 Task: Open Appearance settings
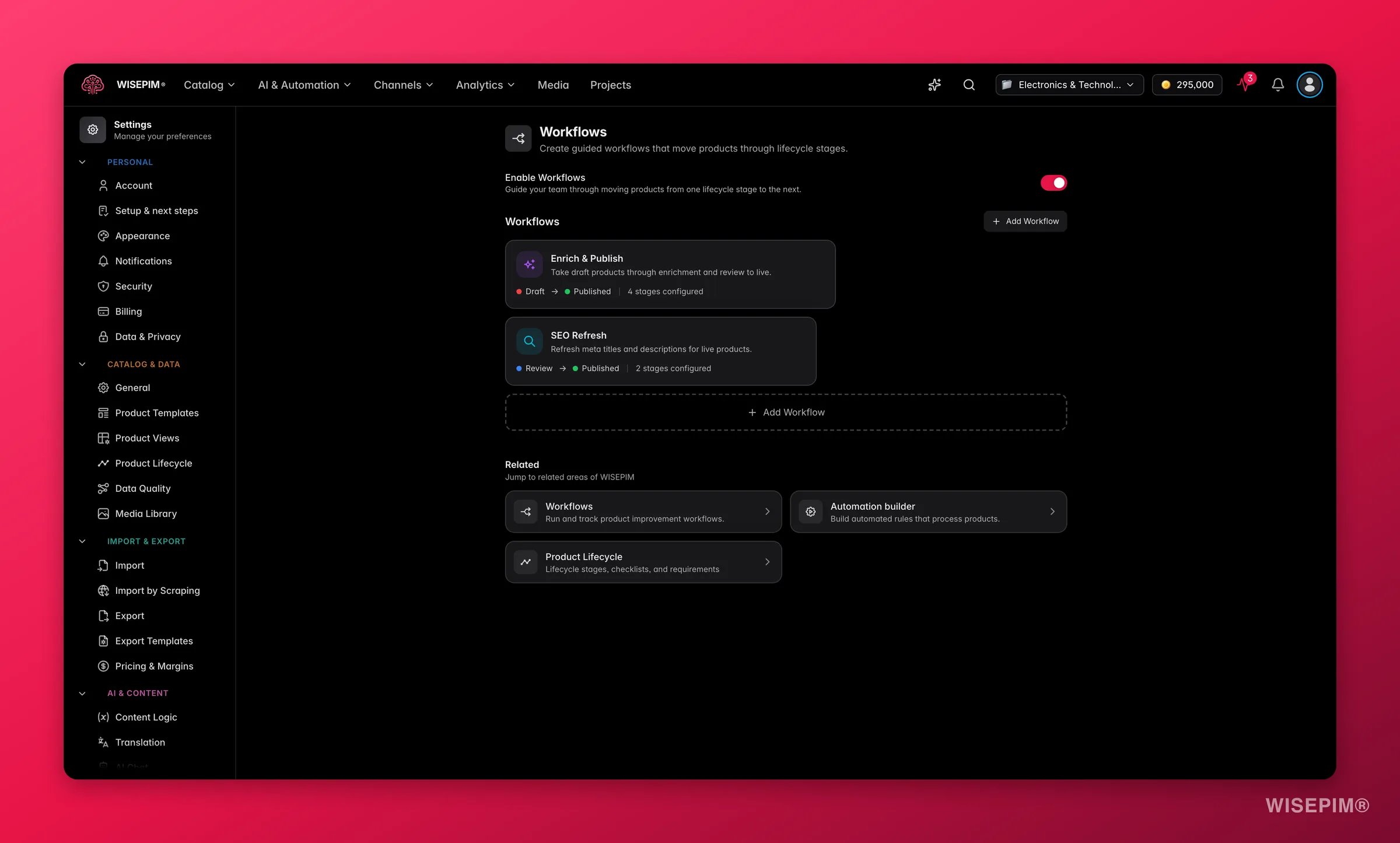coord(143,236)
